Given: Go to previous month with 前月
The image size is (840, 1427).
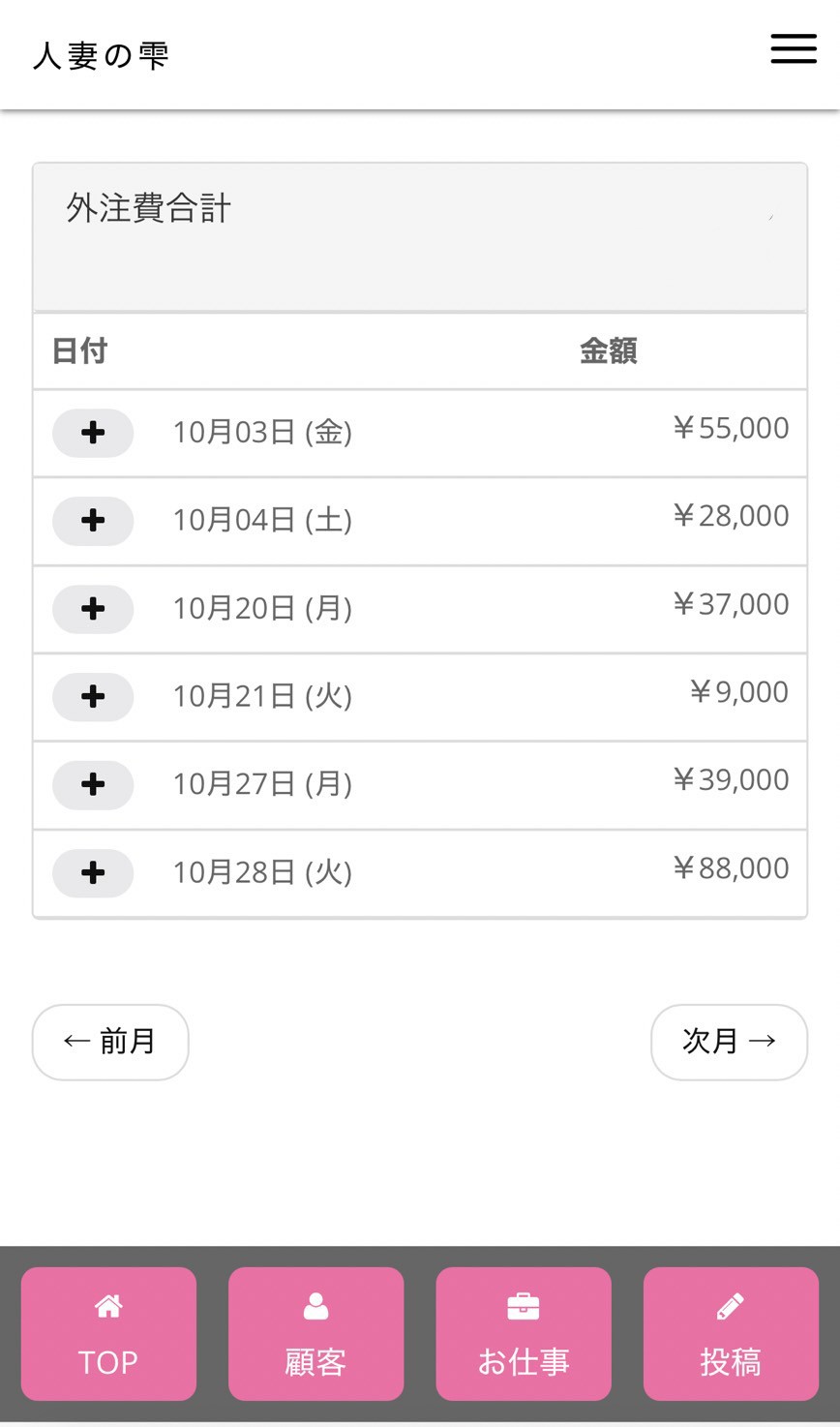Looking at the screenshot, I should tap(110, 1042).
